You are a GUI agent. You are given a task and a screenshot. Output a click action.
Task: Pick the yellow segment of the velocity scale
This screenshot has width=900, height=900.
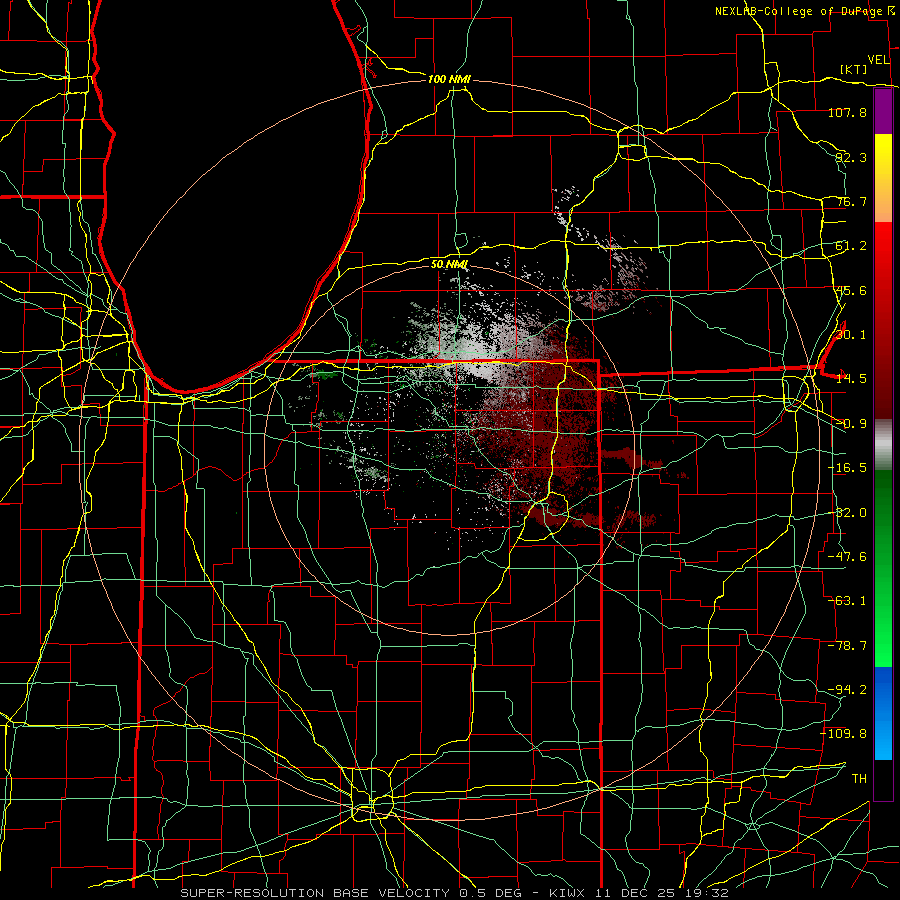click(883, 156)
